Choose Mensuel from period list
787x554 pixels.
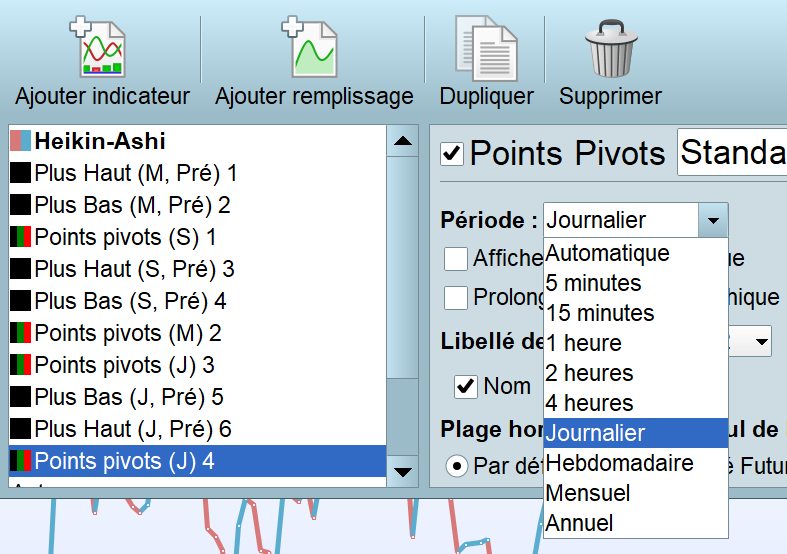(x=588, y=493)
